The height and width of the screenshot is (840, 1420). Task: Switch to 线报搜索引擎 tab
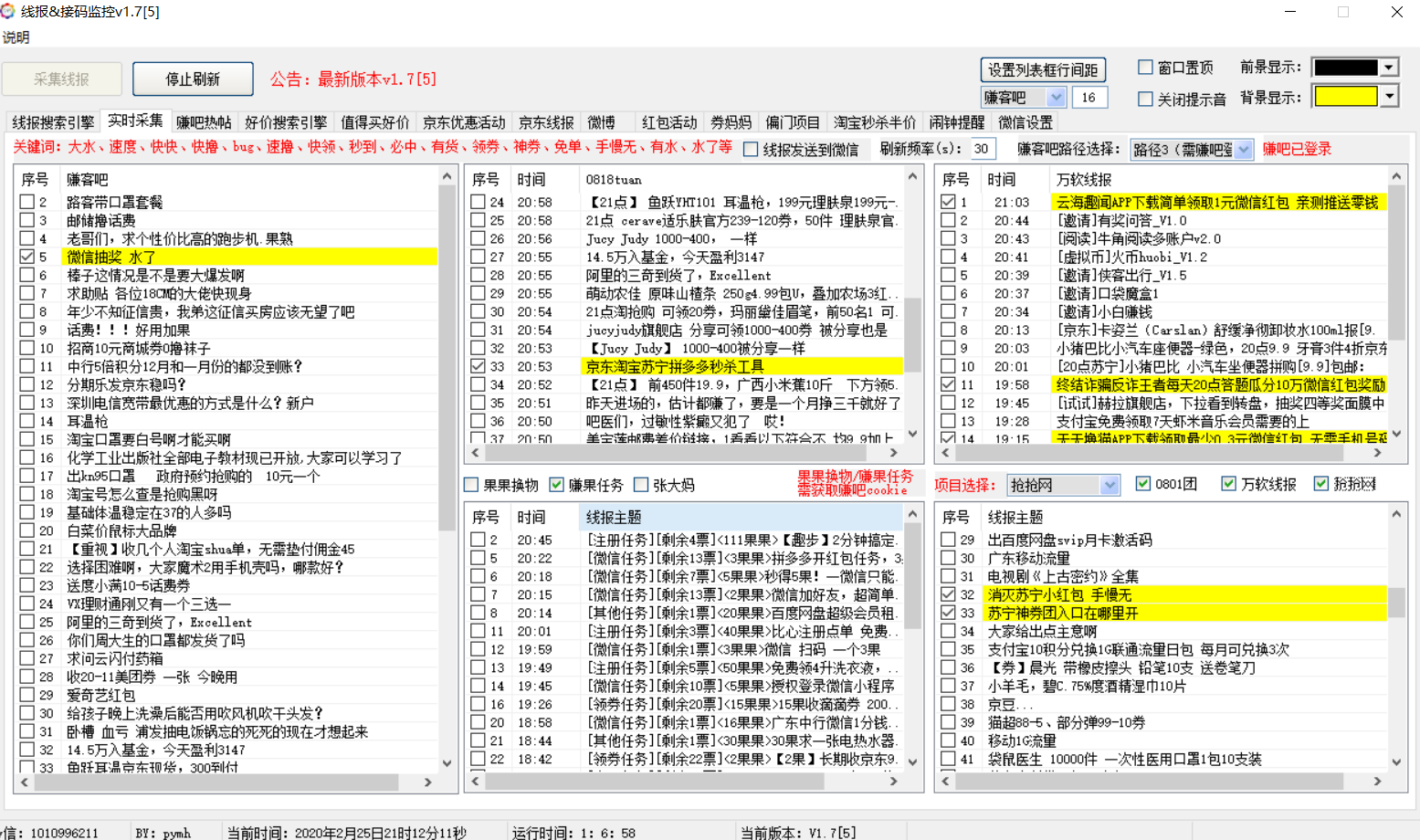[x=53, y=122]
